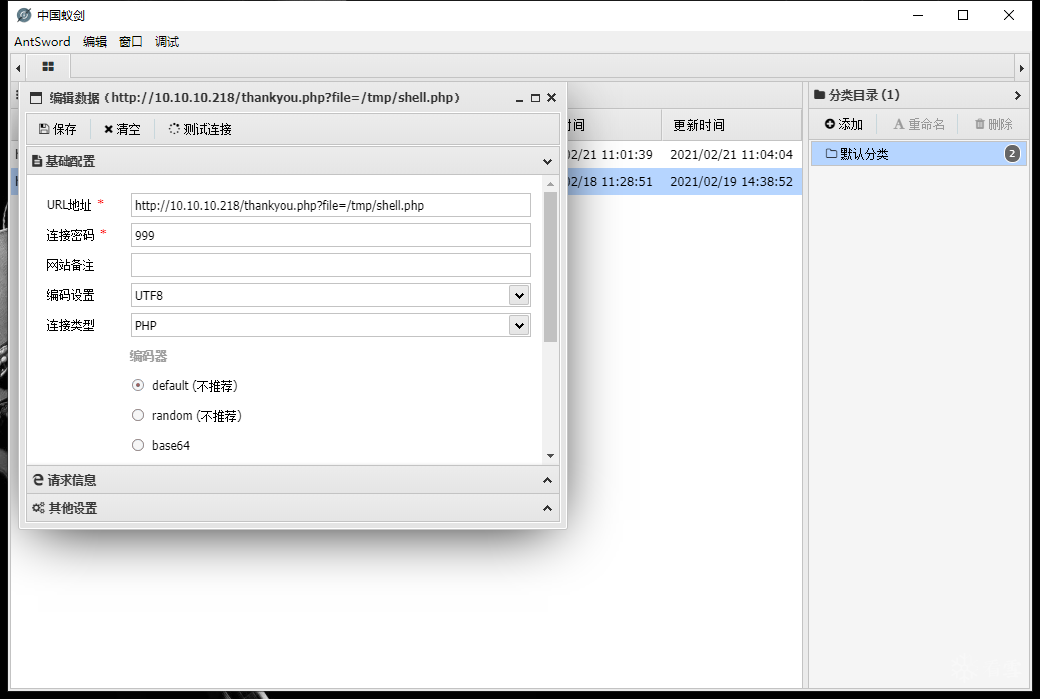Select the random (不推荐) encoder radio
1040x699 pixels.
[x=138, y=415]
